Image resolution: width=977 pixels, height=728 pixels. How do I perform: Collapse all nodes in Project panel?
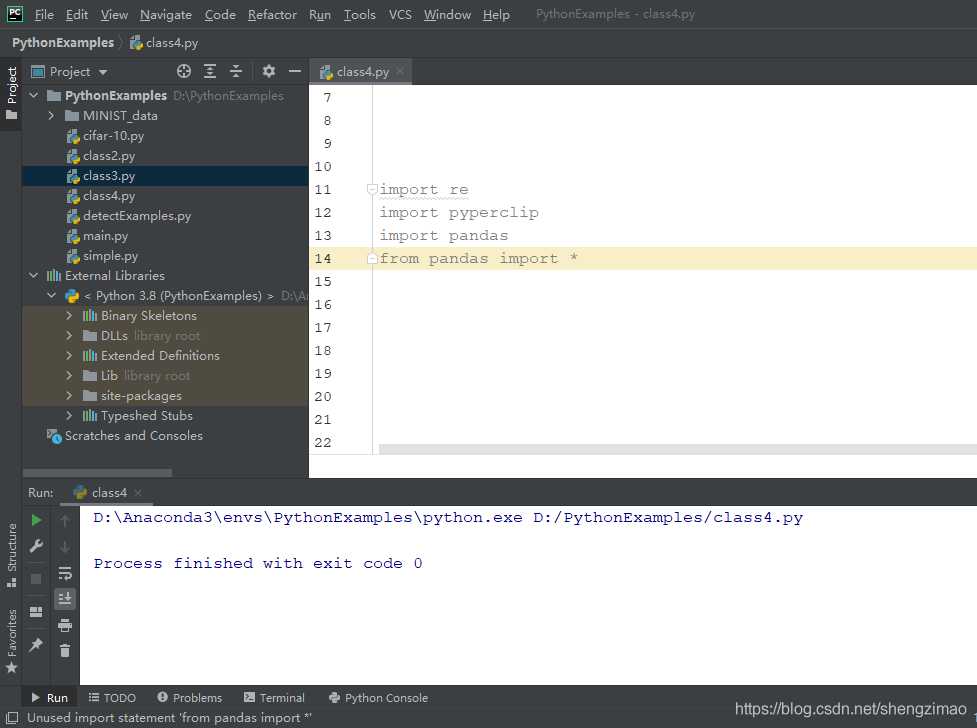(236, 71)
